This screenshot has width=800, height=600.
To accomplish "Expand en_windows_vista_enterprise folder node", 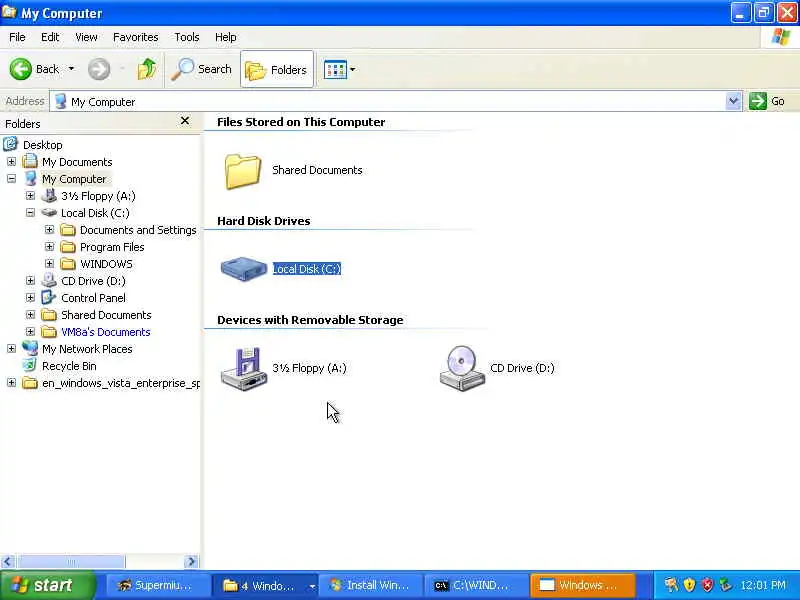I will click(x=11, y=383).
